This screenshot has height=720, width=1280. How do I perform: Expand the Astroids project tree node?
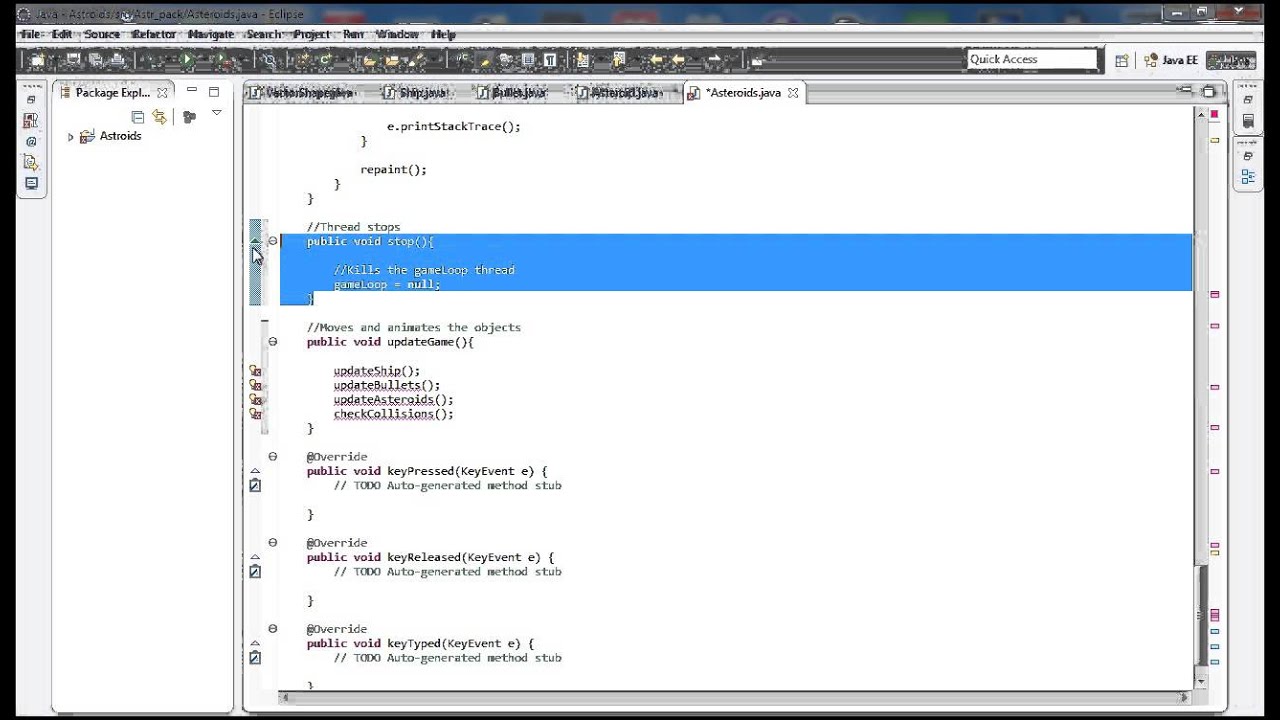[x=70, y=136]
